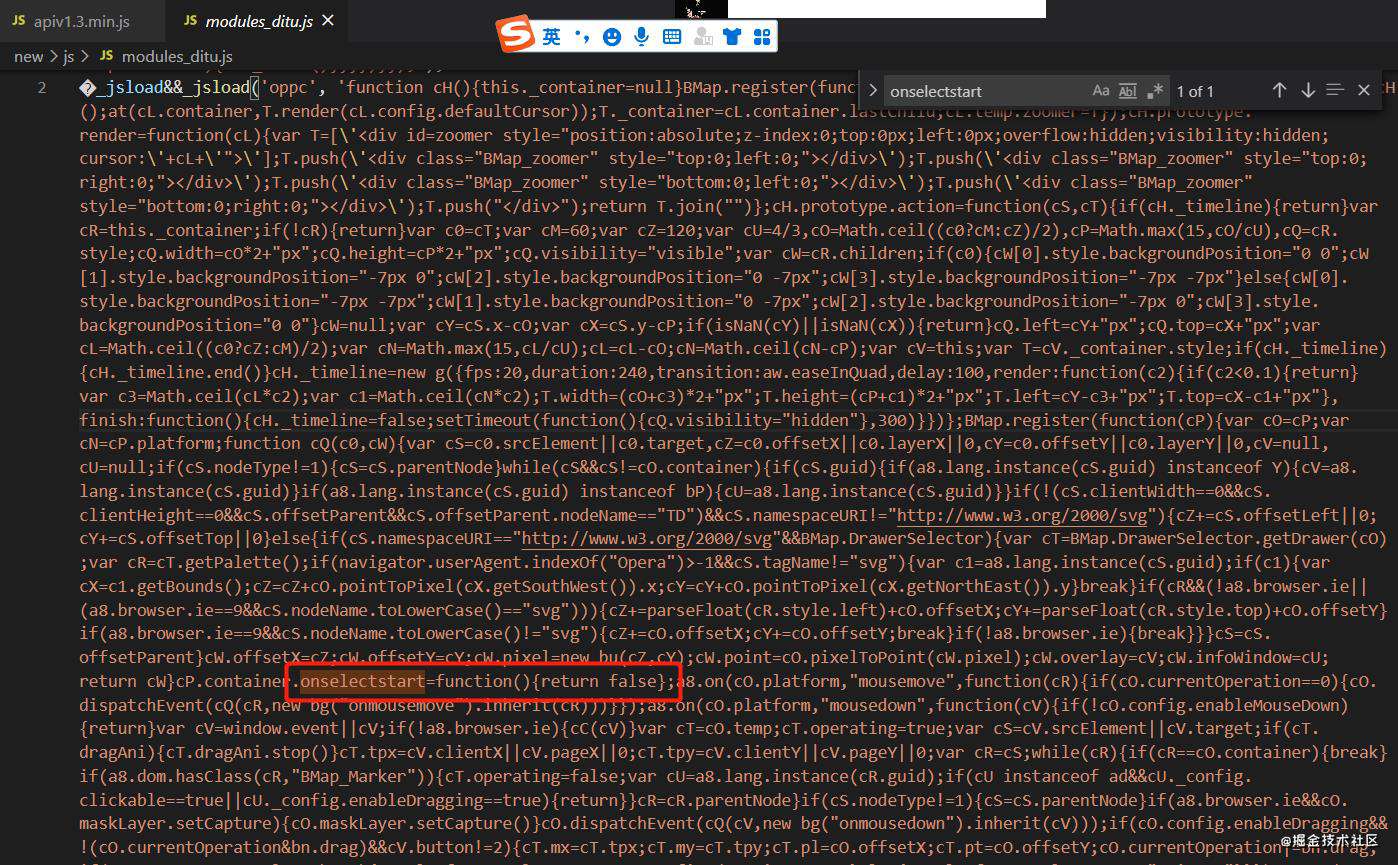
Task: Expand the replace toggle in find widget
Action: (x=871, y=91)
